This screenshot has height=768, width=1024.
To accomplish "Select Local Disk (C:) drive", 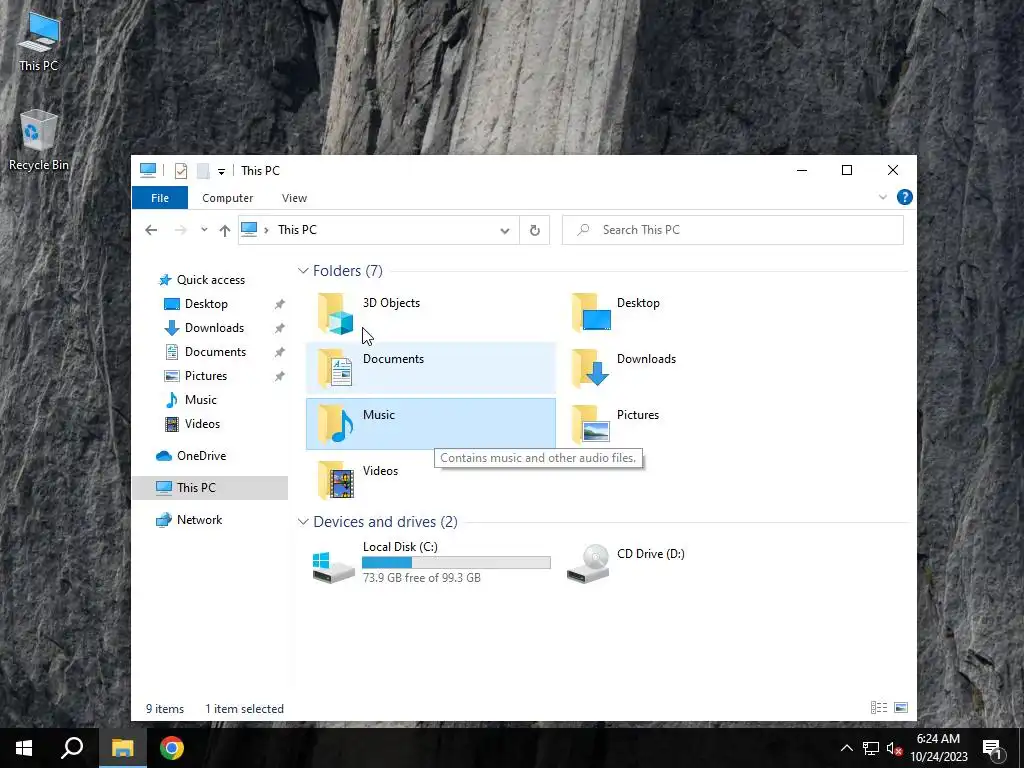I will point(431,564).
